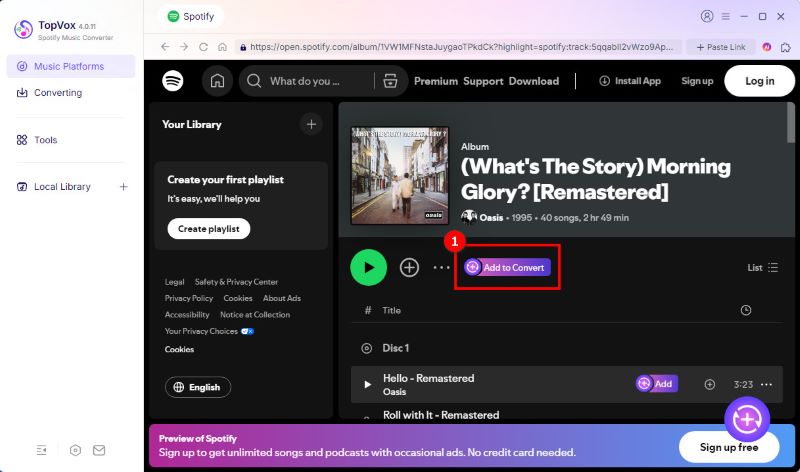Image resolution: width=800 pixels, height=472 pixels.
Task: Open Safety & Privacy Center link
Action: pos(236,282)
